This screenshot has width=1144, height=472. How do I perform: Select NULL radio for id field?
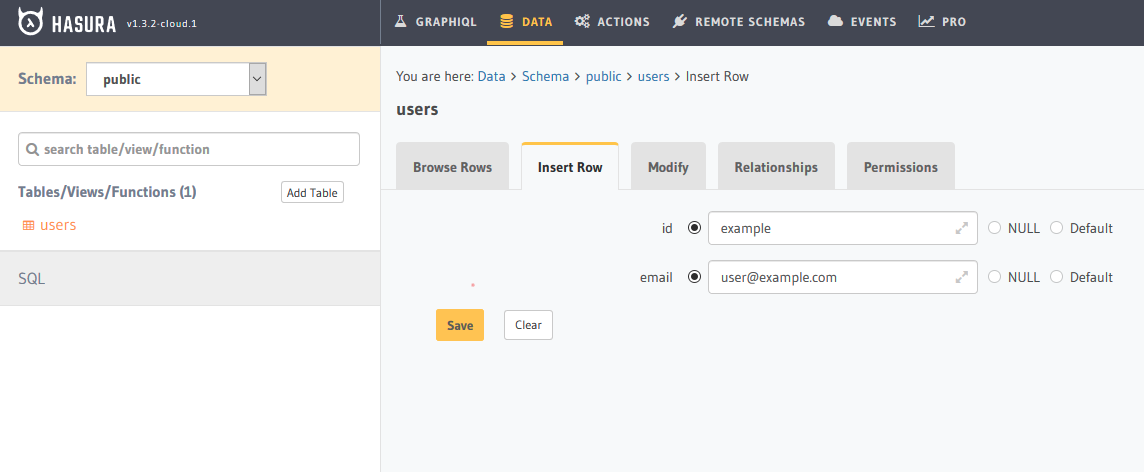tap(994, 228)
